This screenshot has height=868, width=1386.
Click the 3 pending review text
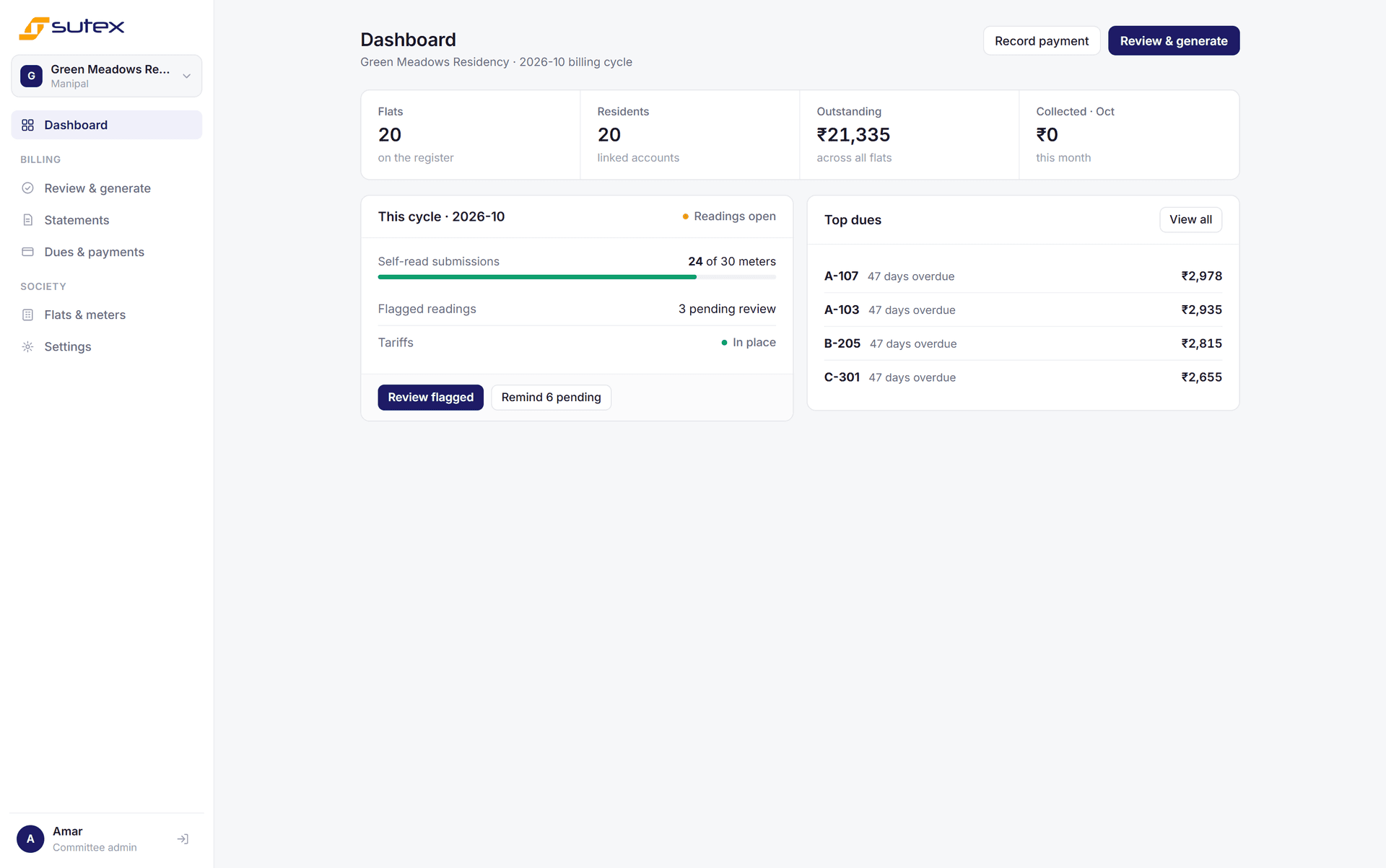(x=727, y=309)
